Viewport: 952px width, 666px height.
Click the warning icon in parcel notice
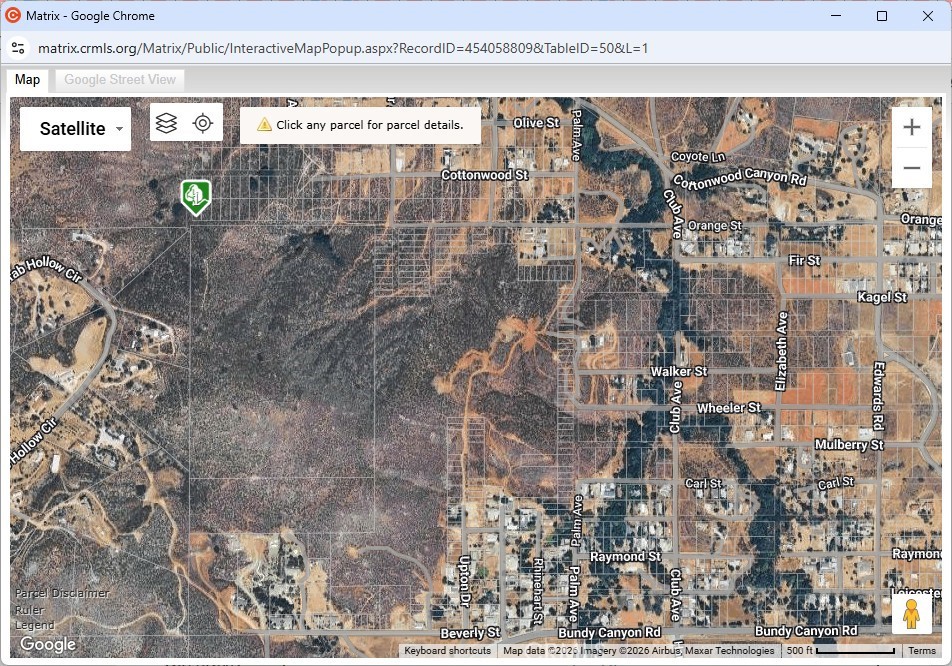click(x=264, y=125)
